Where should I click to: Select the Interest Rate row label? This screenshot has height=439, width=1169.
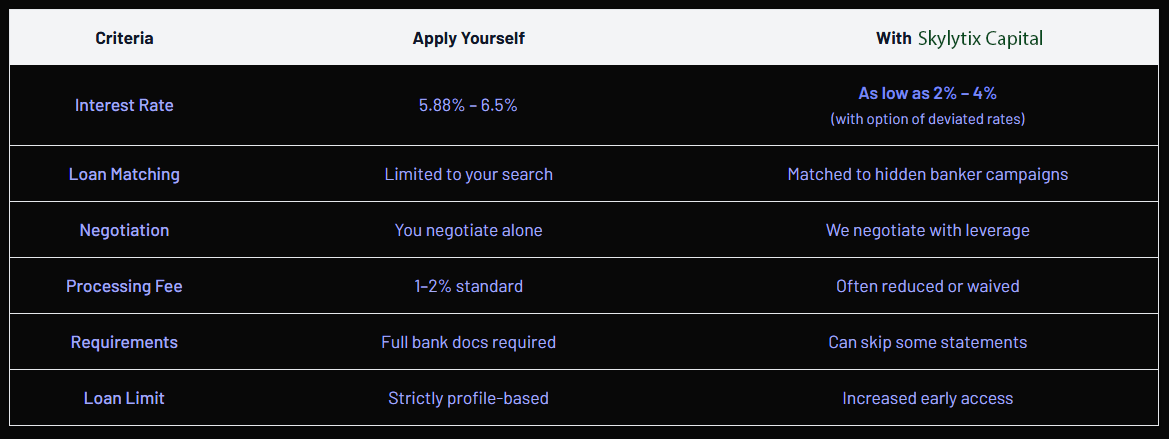(x=124, y=105)
